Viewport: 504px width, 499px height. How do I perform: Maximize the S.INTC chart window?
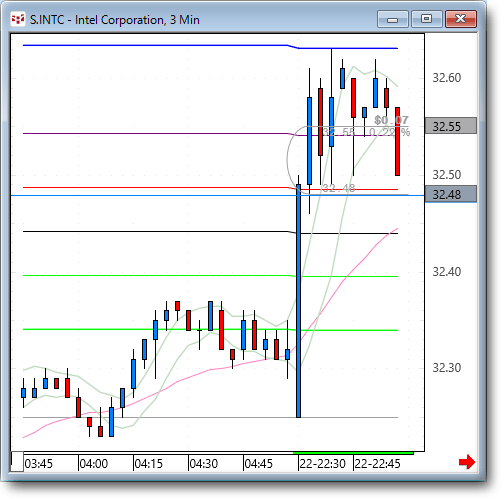coord(426,19)
